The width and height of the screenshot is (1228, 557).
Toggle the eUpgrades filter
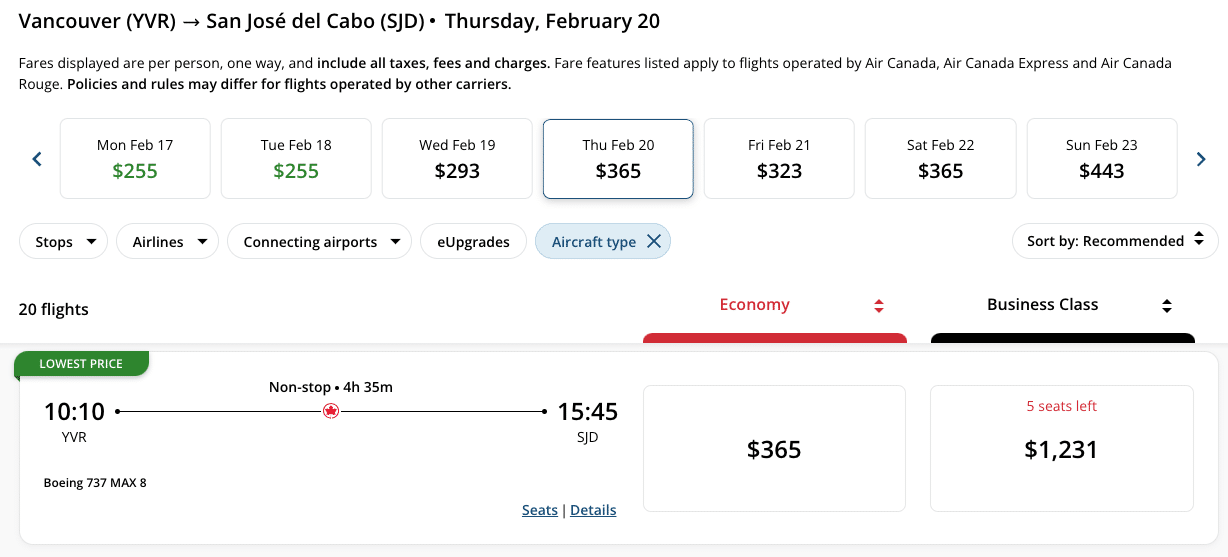coord(473,241)
